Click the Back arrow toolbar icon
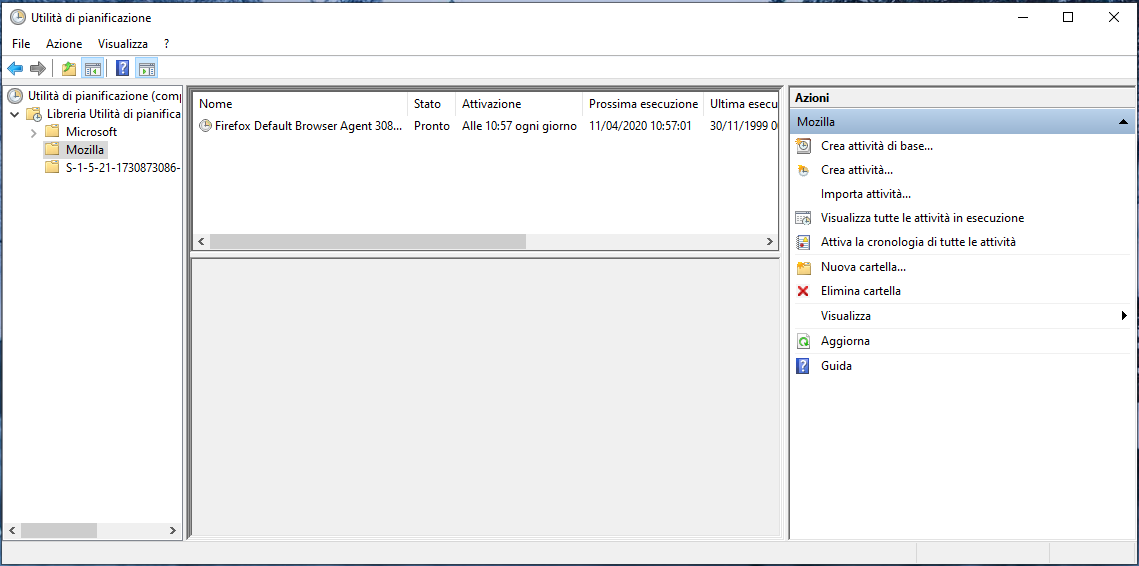Screen dimensions: 1139x566 click(x=15, y=68)
